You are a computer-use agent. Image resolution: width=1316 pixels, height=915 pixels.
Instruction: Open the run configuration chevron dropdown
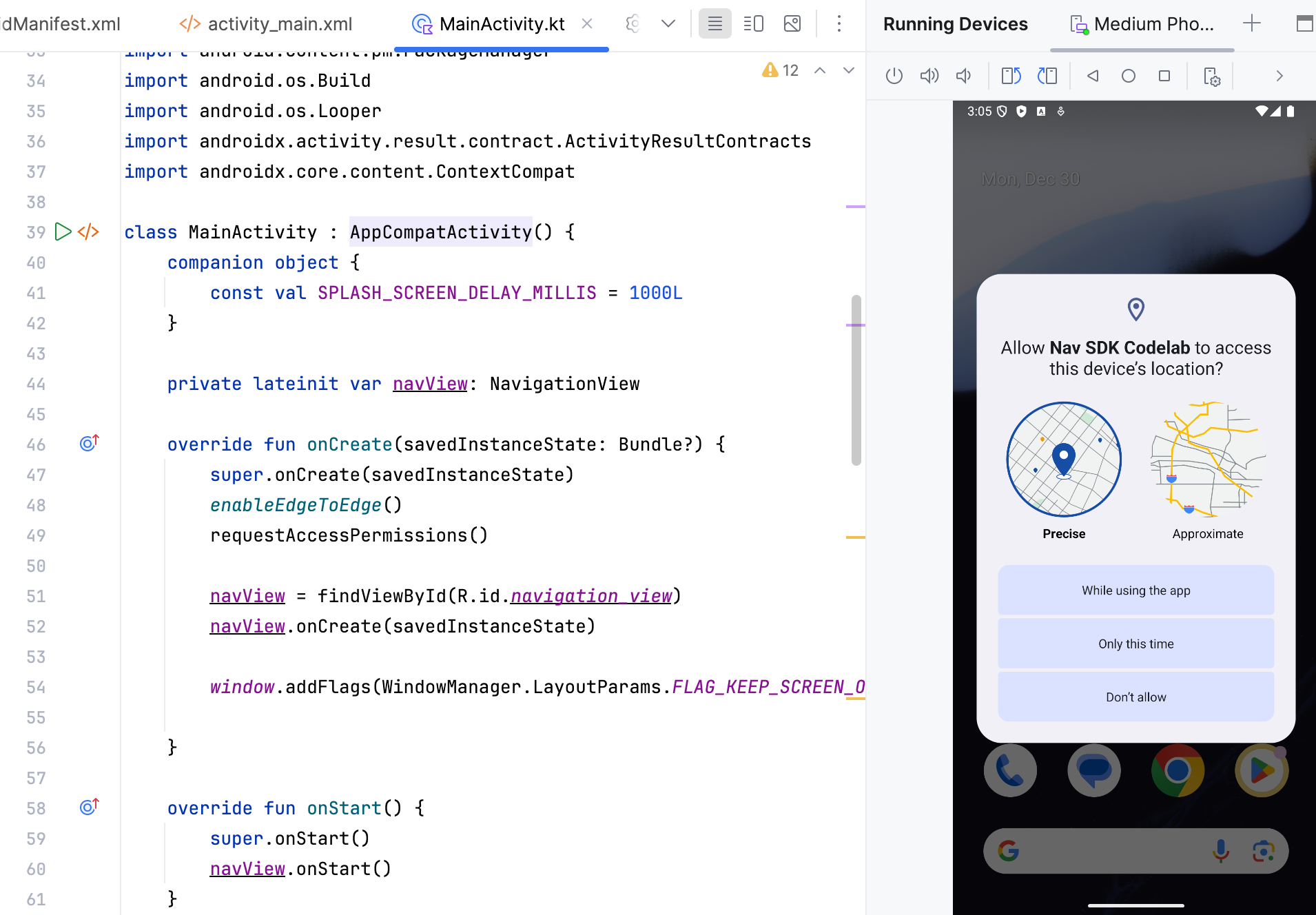[x=667, y=23]
